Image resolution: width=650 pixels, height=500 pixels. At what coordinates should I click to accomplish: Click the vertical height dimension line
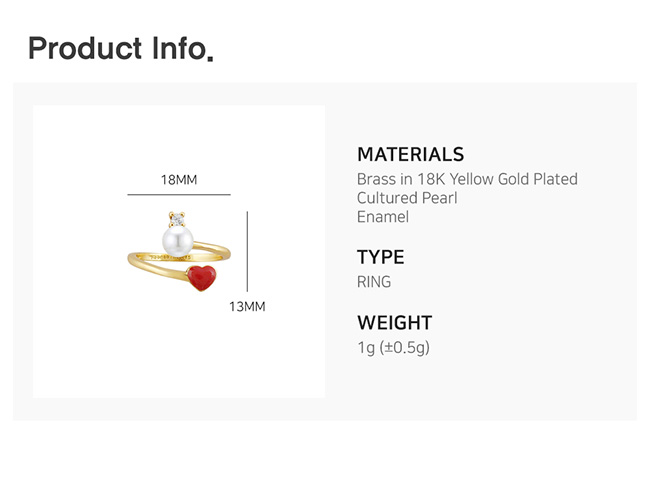point(247,251)
